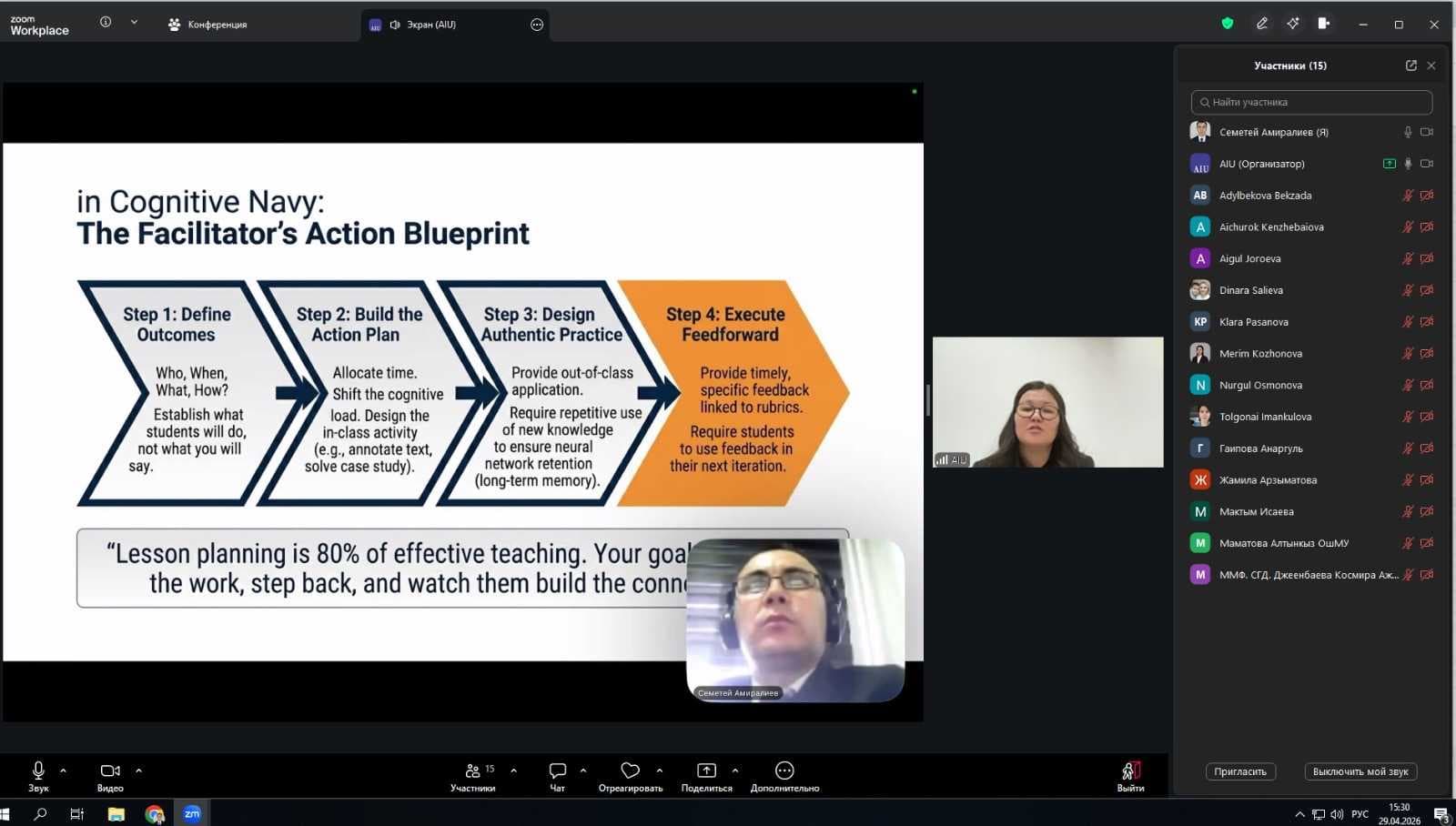1456x826 pixels.
Task: Toggle the Participants panel button
Action: (472, 771)
